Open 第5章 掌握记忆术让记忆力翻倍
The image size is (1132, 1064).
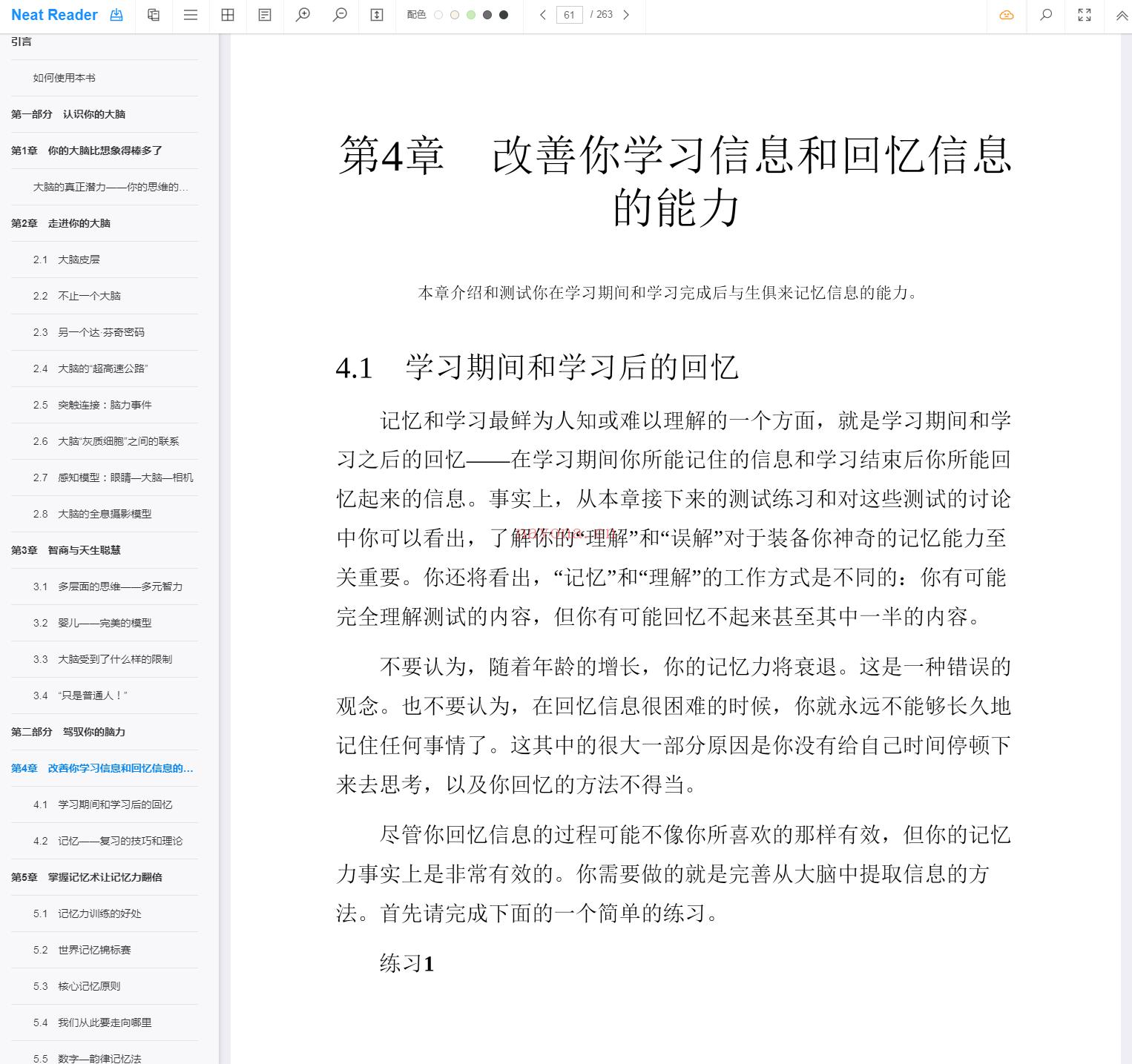pyautogui.click(x=87, y=877)
